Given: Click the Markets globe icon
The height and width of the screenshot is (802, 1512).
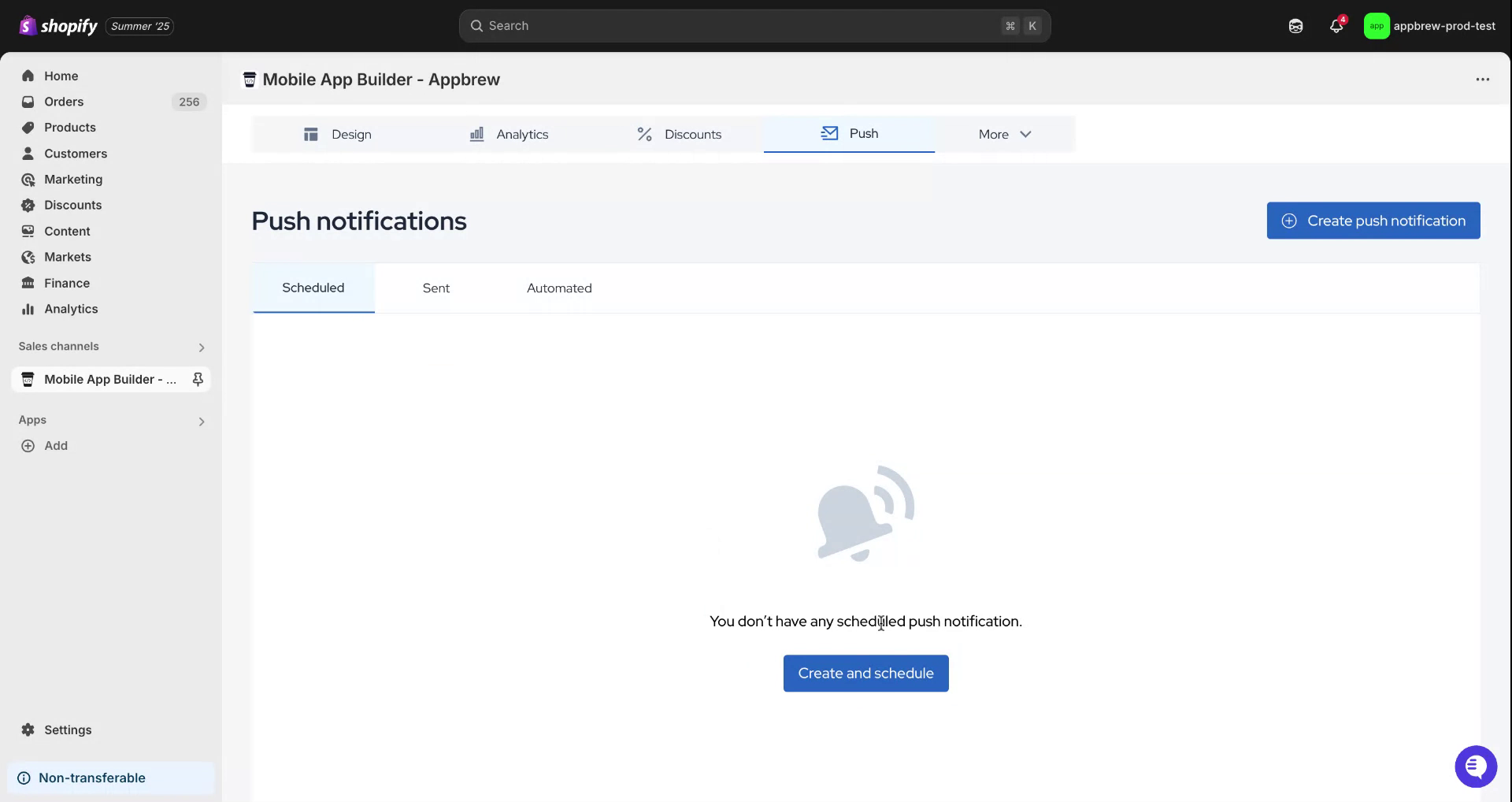Looking at the screenshot, I should point(28,257).
